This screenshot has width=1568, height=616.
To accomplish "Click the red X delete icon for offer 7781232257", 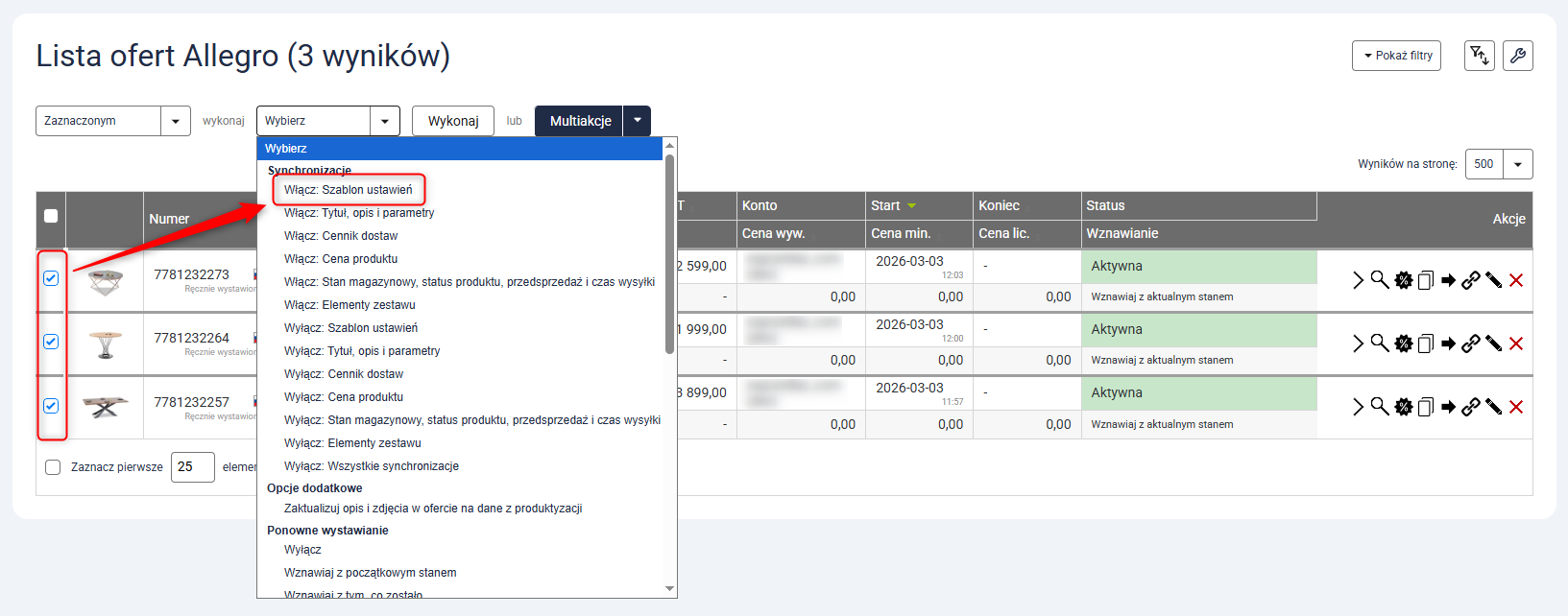I will (x=1516, y=407).
